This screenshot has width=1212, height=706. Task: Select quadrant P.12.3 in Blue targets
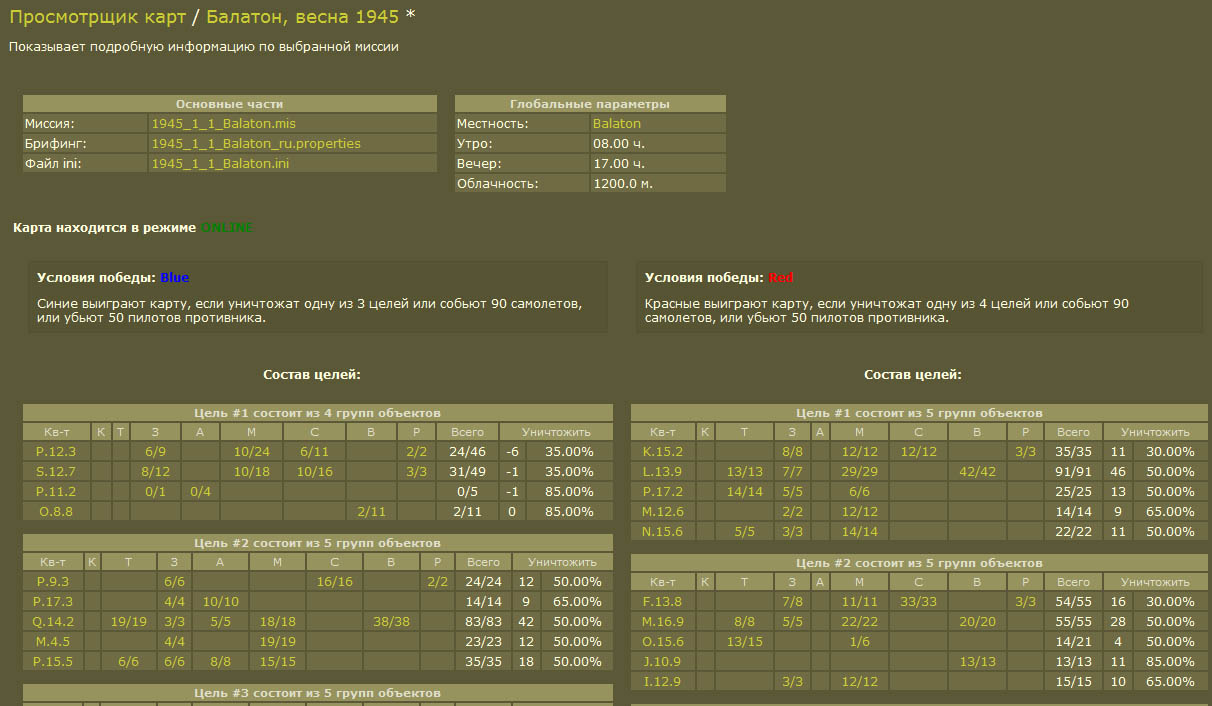55,452
